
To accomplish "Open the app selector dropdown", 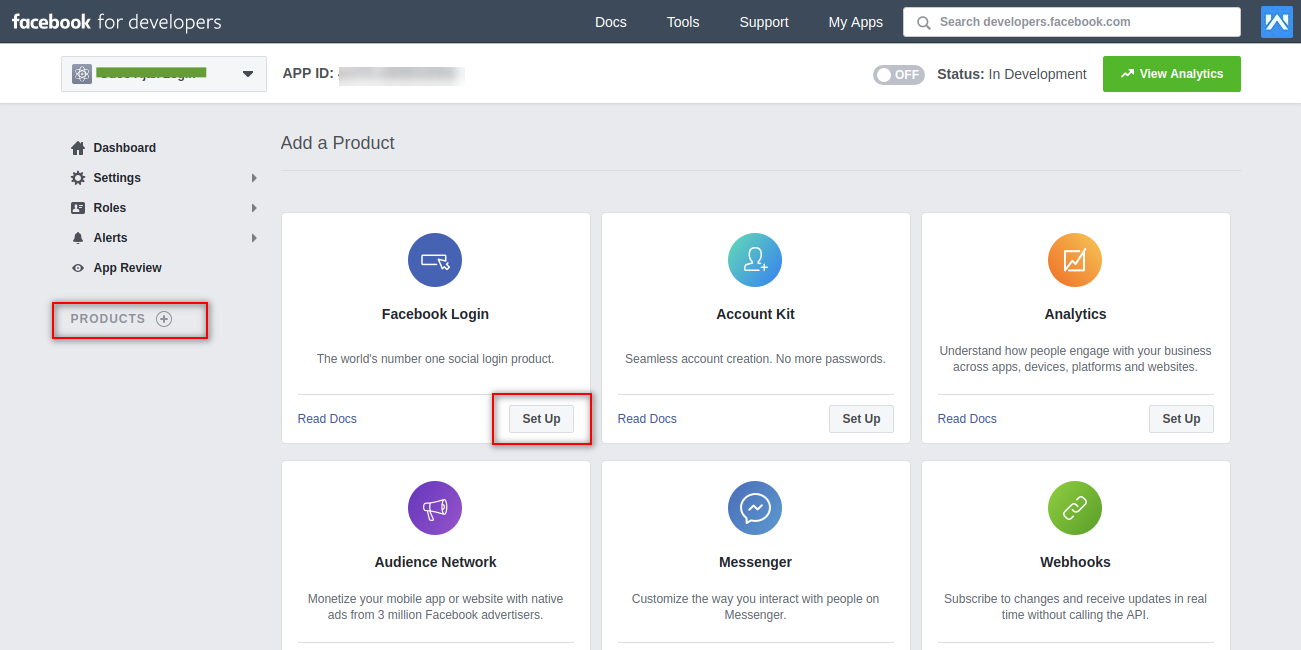I will pos(164,74).
